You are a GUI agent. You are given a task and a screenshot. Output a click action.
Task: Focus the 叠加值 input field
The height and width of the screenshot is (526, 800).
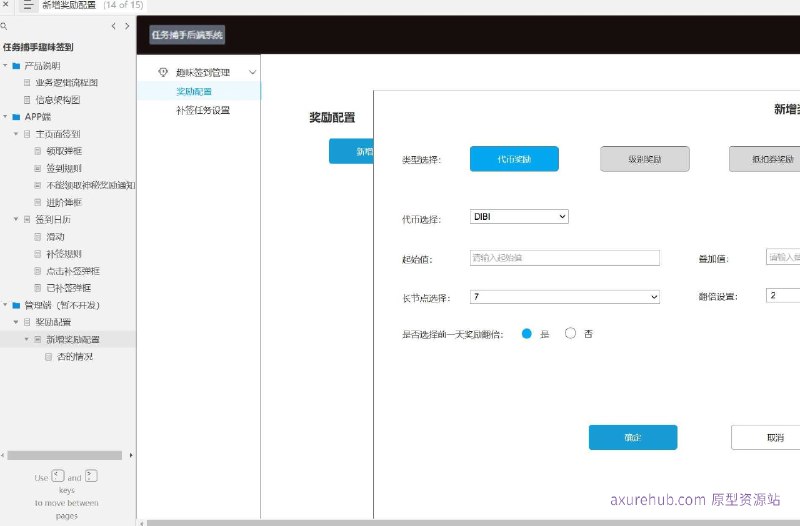[783, 257]
